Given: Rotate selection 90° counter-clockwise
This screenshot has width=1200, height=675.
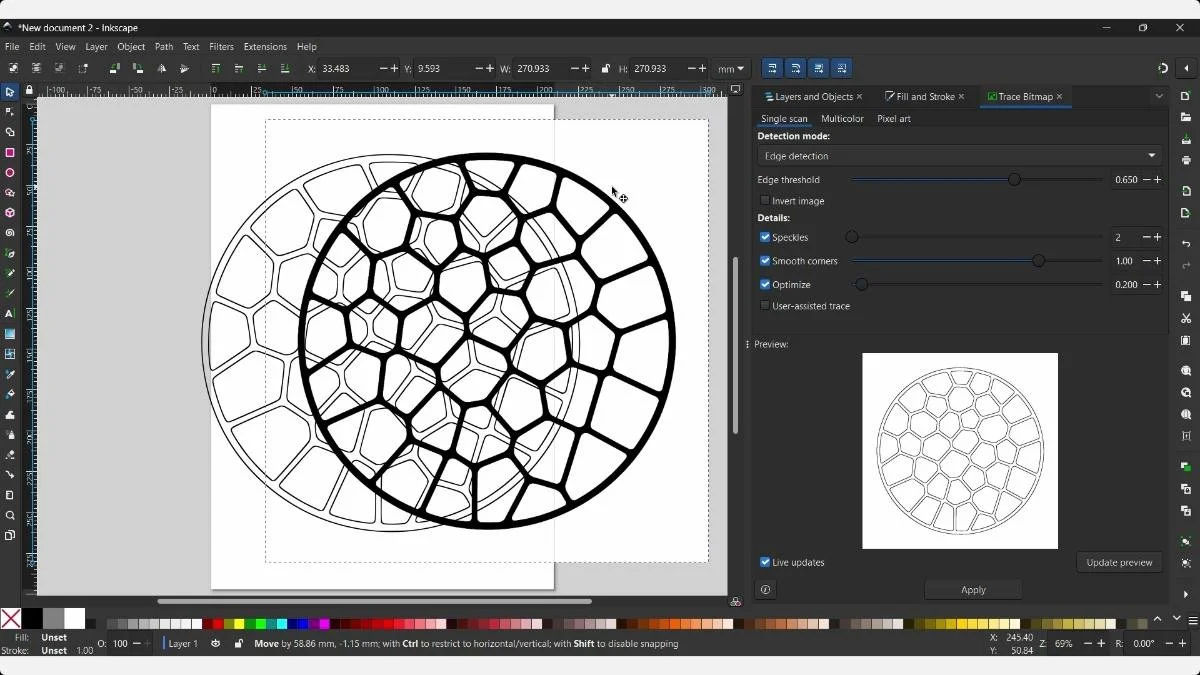Looking at the screenshot, I should 114,69.
